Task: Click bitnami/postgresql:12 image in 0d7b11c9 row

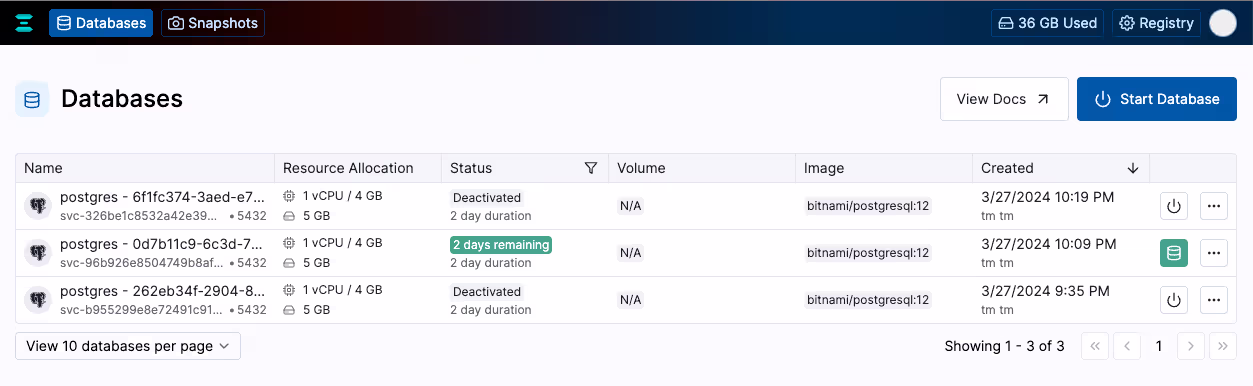Action: coord(869,253)
